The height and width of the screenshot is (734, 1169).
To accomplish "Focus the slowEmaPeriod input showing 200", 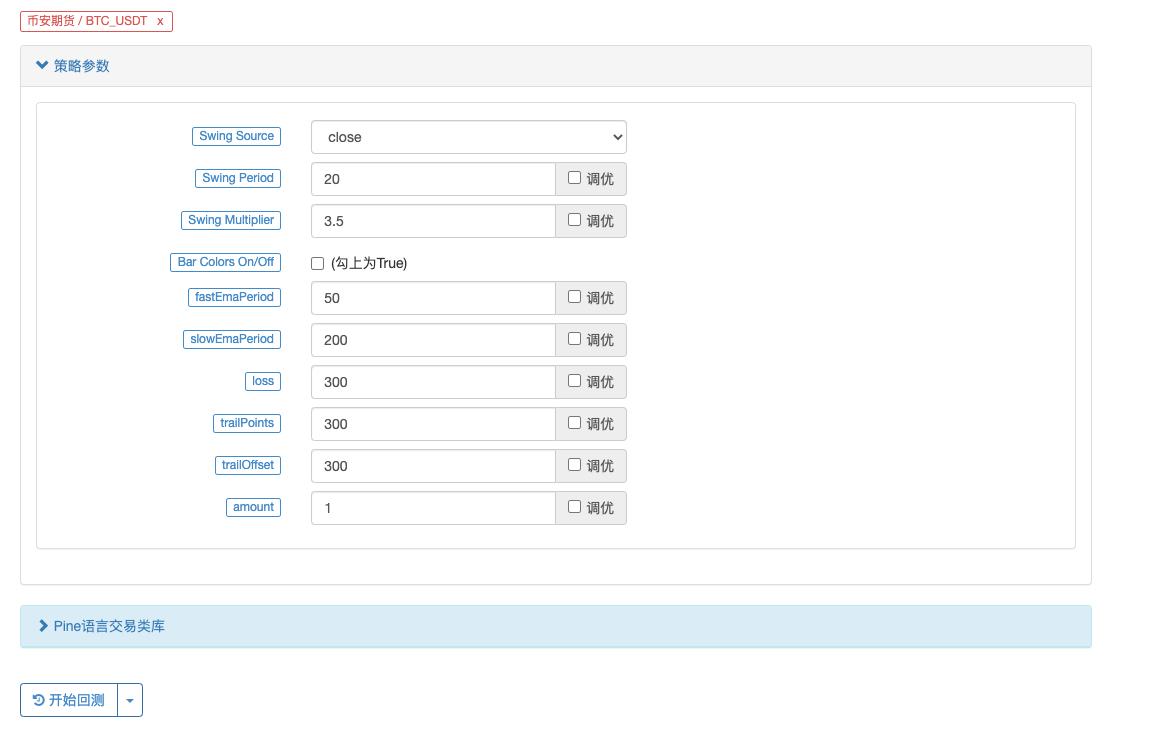I will tap(433, 340).
